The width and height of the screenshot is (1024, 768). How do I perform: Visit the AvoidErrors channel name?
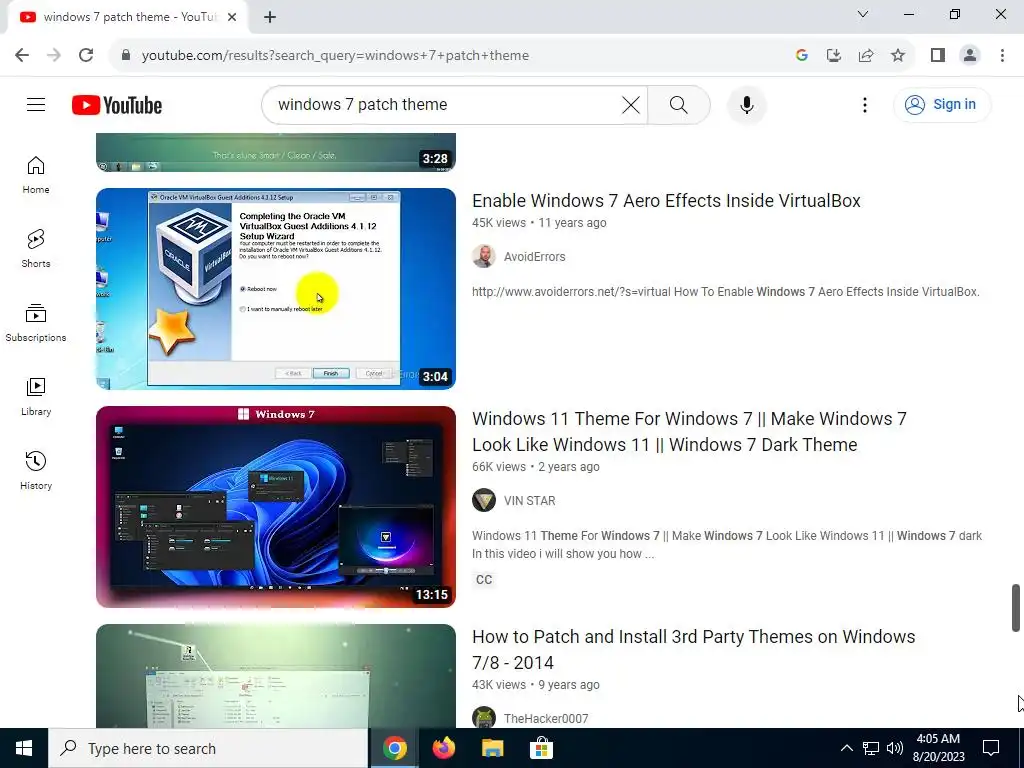pyautogui.click(x=534, y=257)
